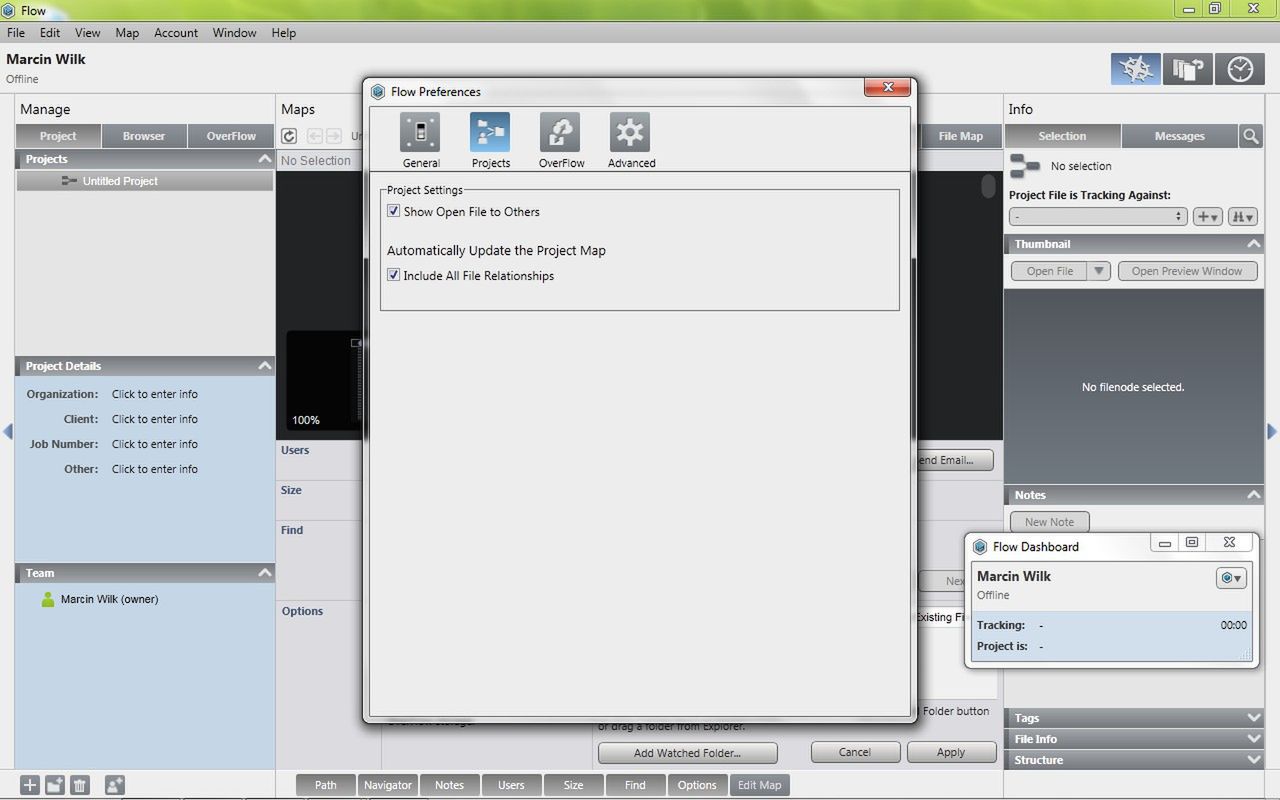The image size is (1280, 800).
Task: Click the file versions icon in header
Action: tap(1187, 69)
